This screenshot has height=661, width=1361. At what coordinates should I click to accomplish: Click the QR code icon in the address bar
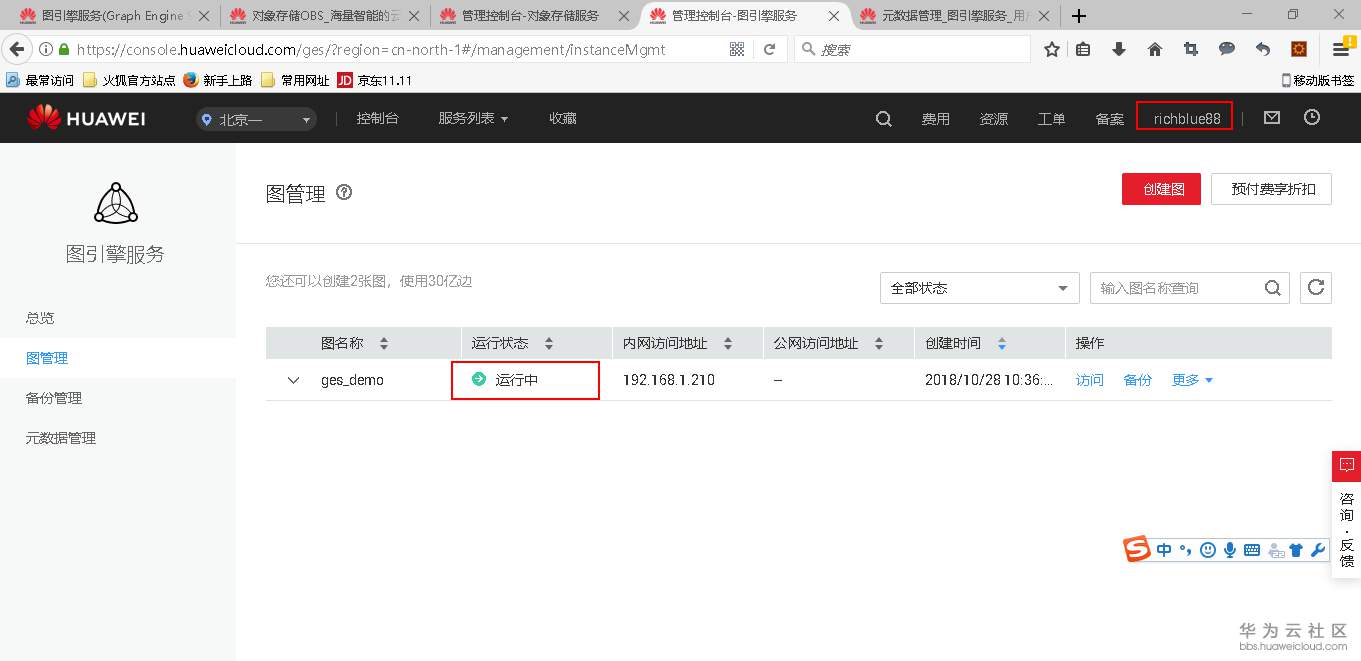737,49
